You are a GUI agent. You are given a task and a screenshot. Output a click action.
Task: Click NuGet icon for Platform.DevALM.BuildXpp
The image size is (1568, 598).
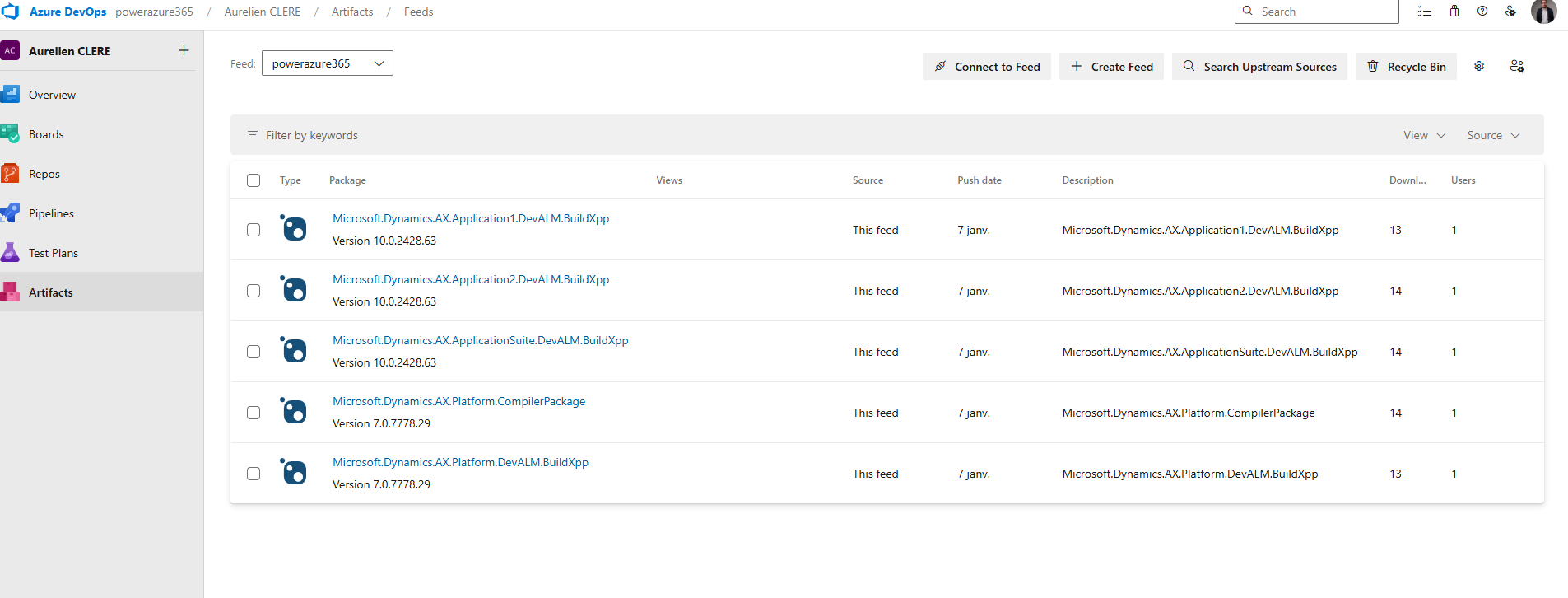[x=293, y=471]
